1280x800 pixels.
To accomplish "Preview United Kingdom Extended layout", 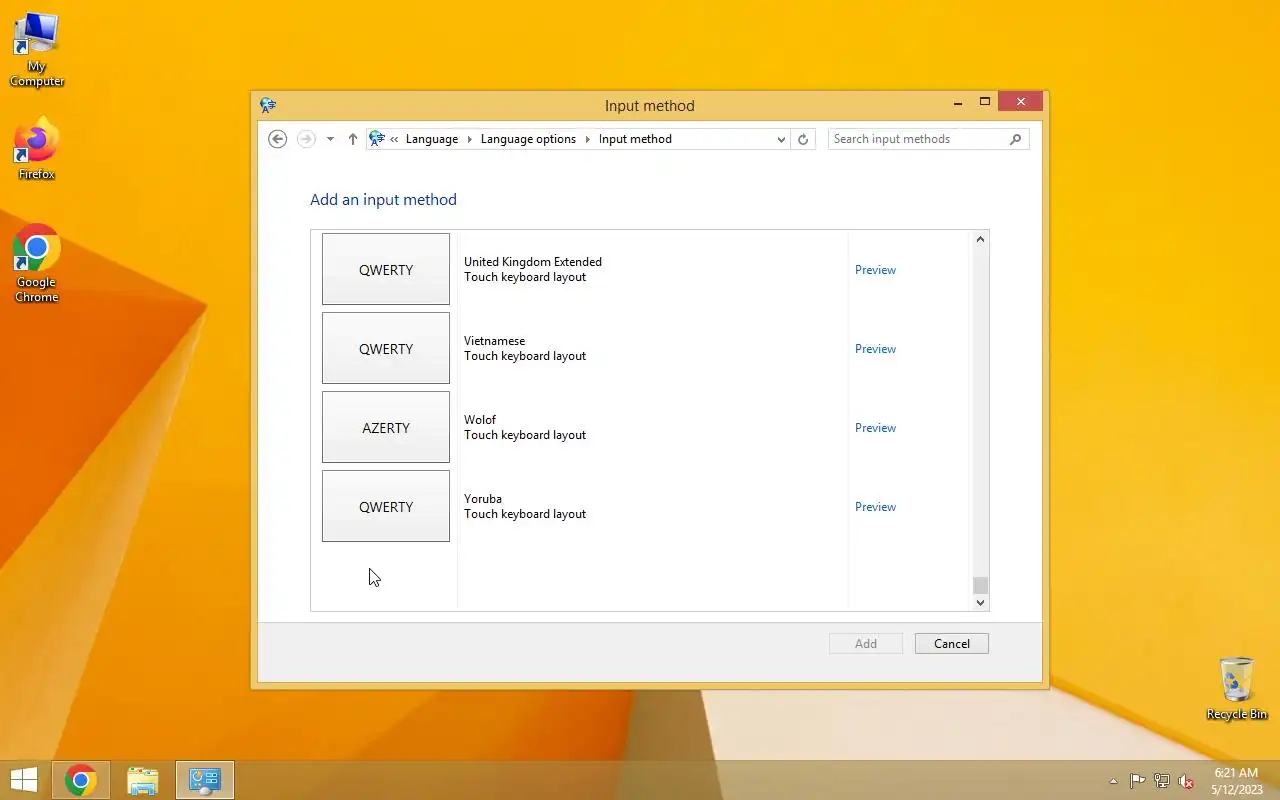I will pos(875,270).
